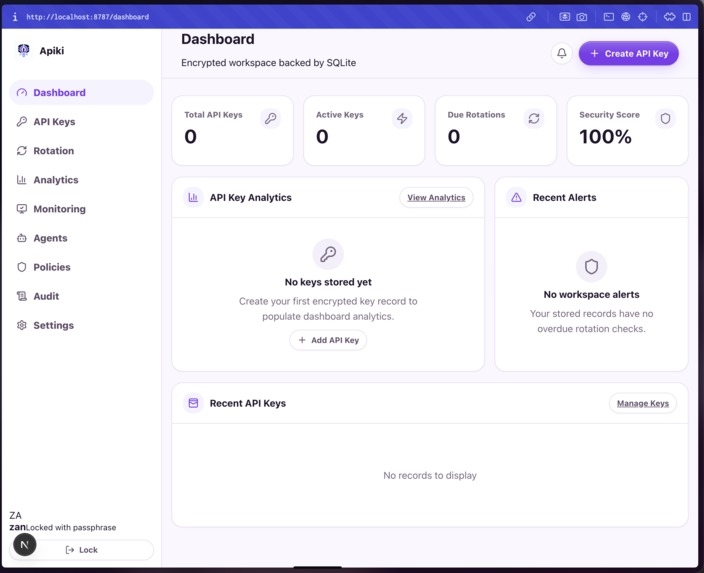Select the crosshair target icon in top bar

[643, 17]
